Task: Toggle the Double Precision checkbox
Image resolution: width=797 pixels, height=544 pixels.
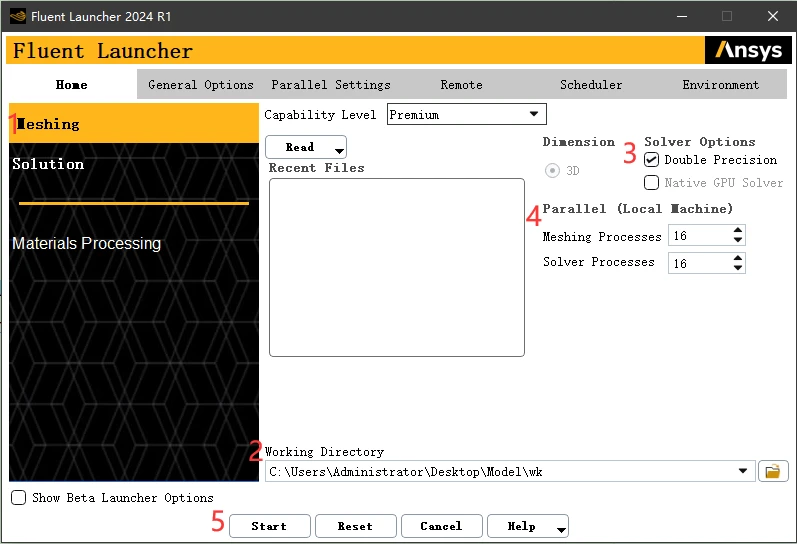Action: [652, 160]
